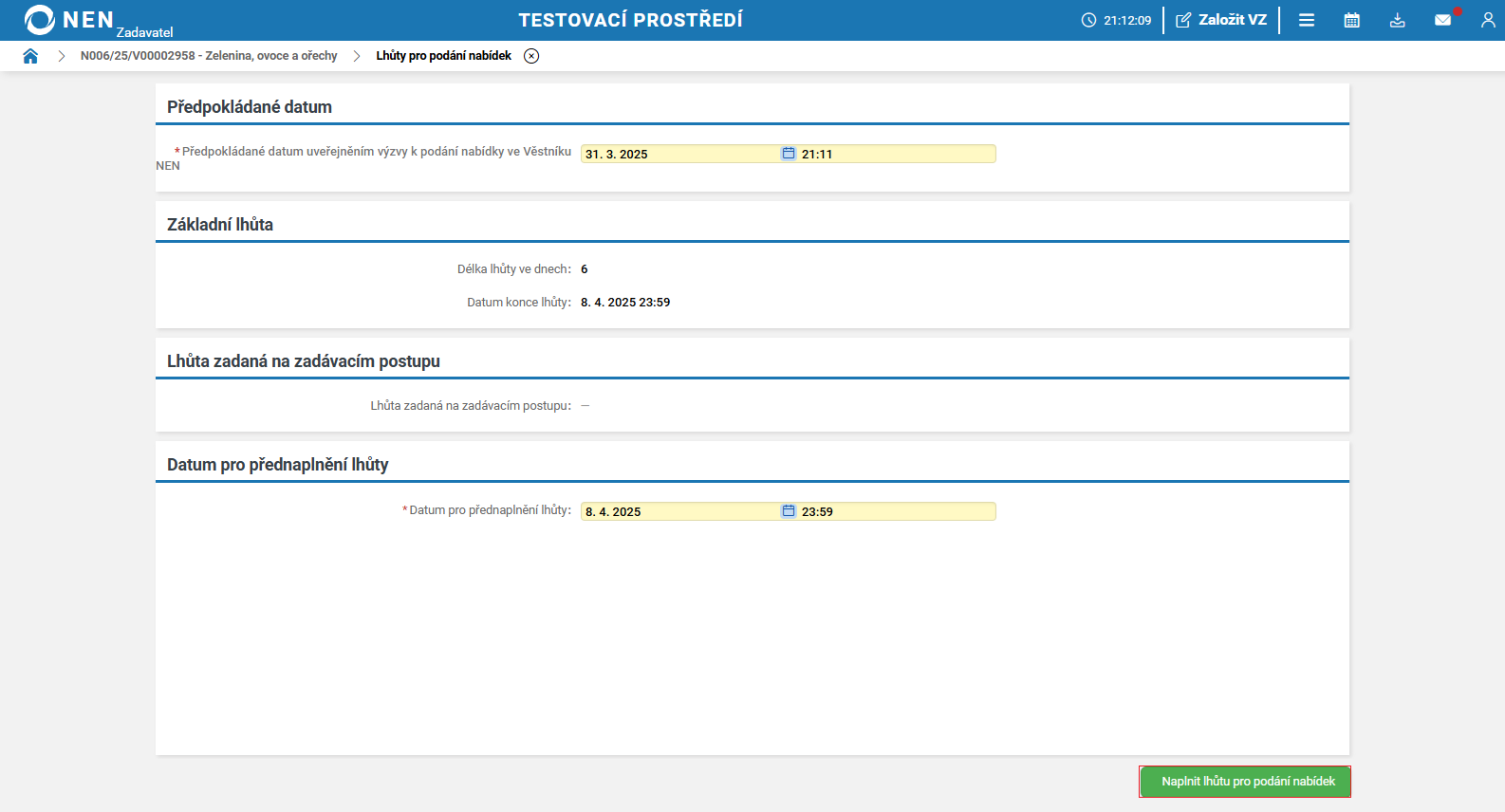Click the Založit VZ button

pos(1221,20)
